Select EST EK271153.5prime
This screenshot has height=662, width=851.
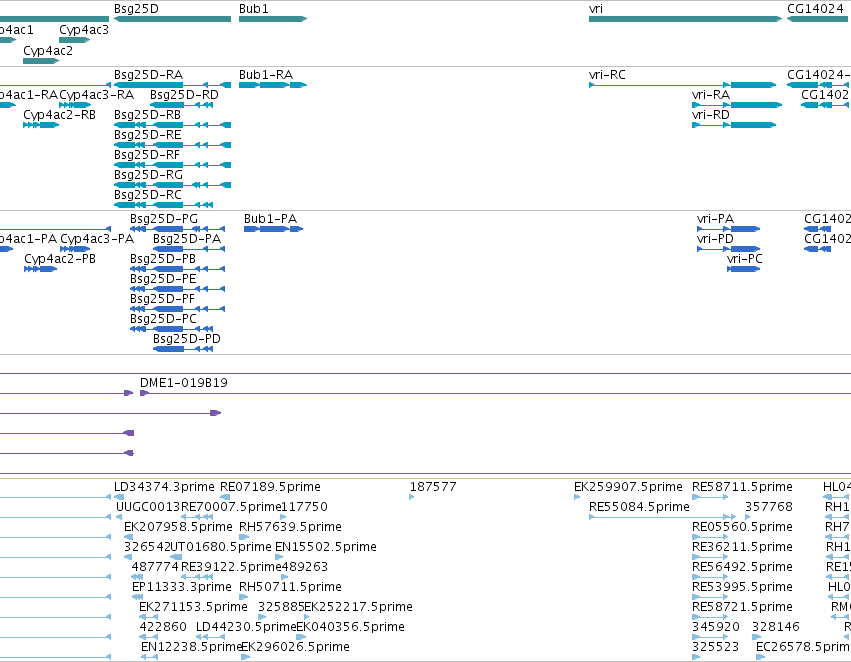(148, 618)
